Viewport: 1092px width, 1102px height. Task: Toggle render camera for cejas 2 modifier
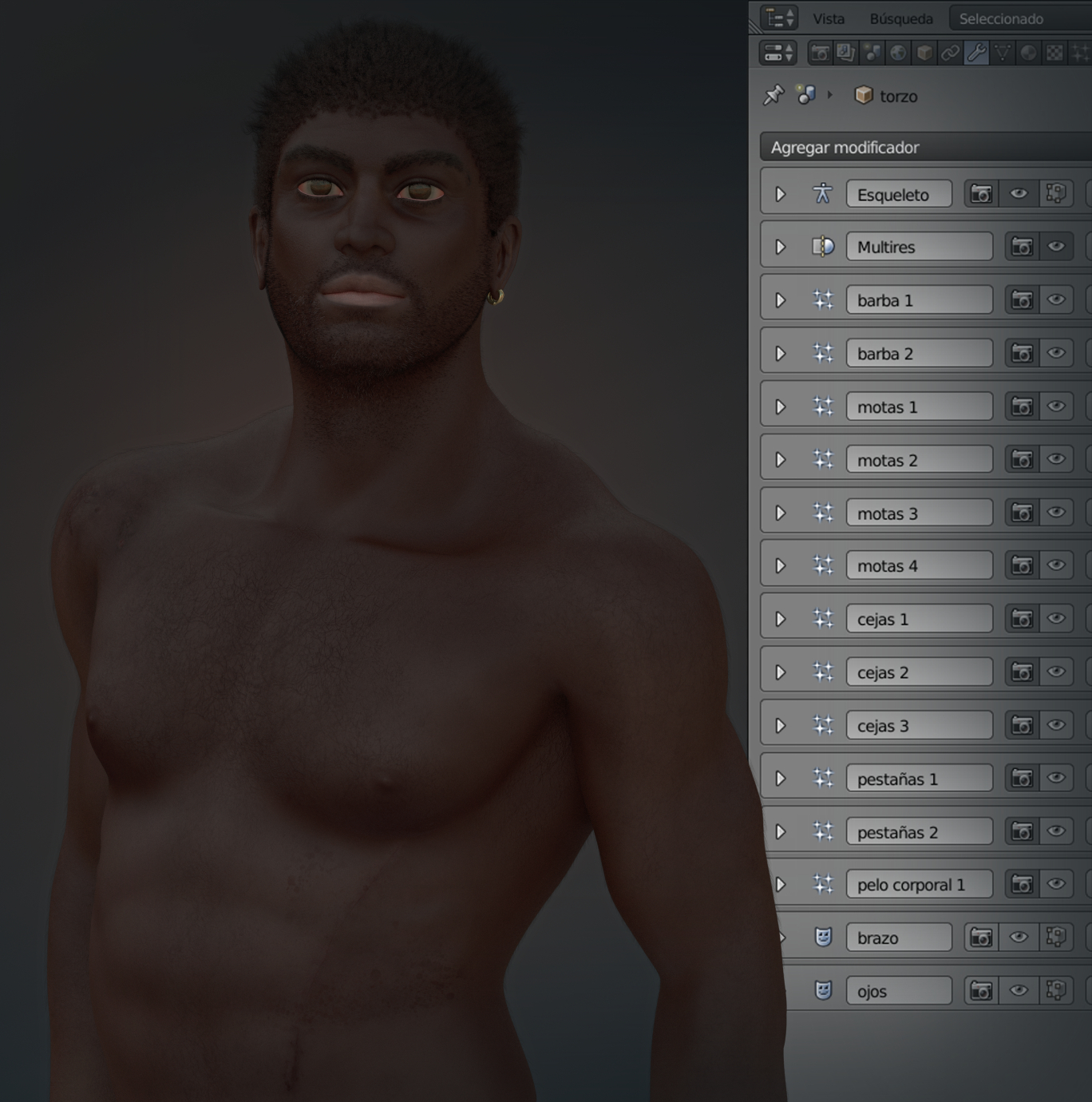click(1022, 672)
